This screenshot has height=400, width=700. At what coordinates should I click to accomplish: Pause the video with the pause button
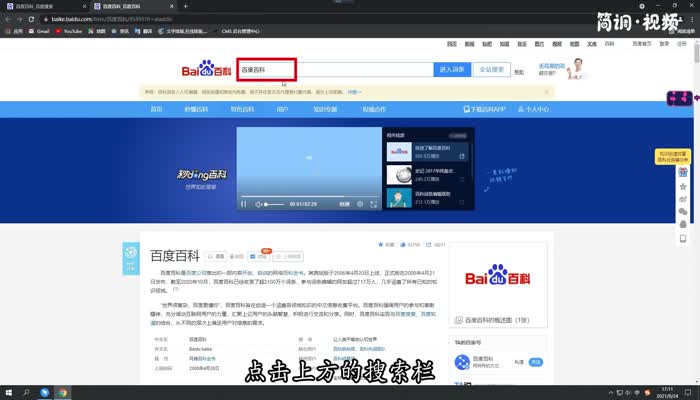[243, 204]
